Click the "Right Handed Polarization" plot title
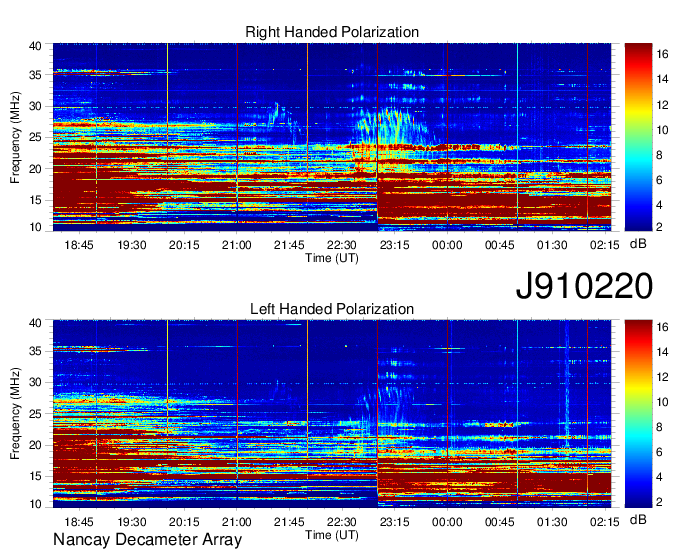This screenshot has width=680, height=552. click(332, 32)
